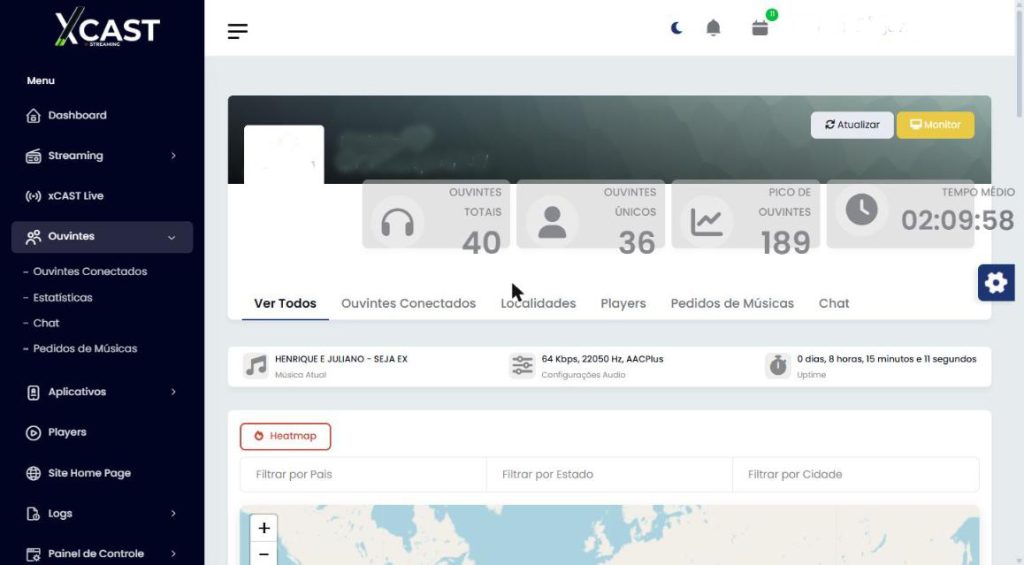The image size is (1024, 565).
Task: Open Pedidos de Músicas in sidebar
Action: tap(85, 348)
